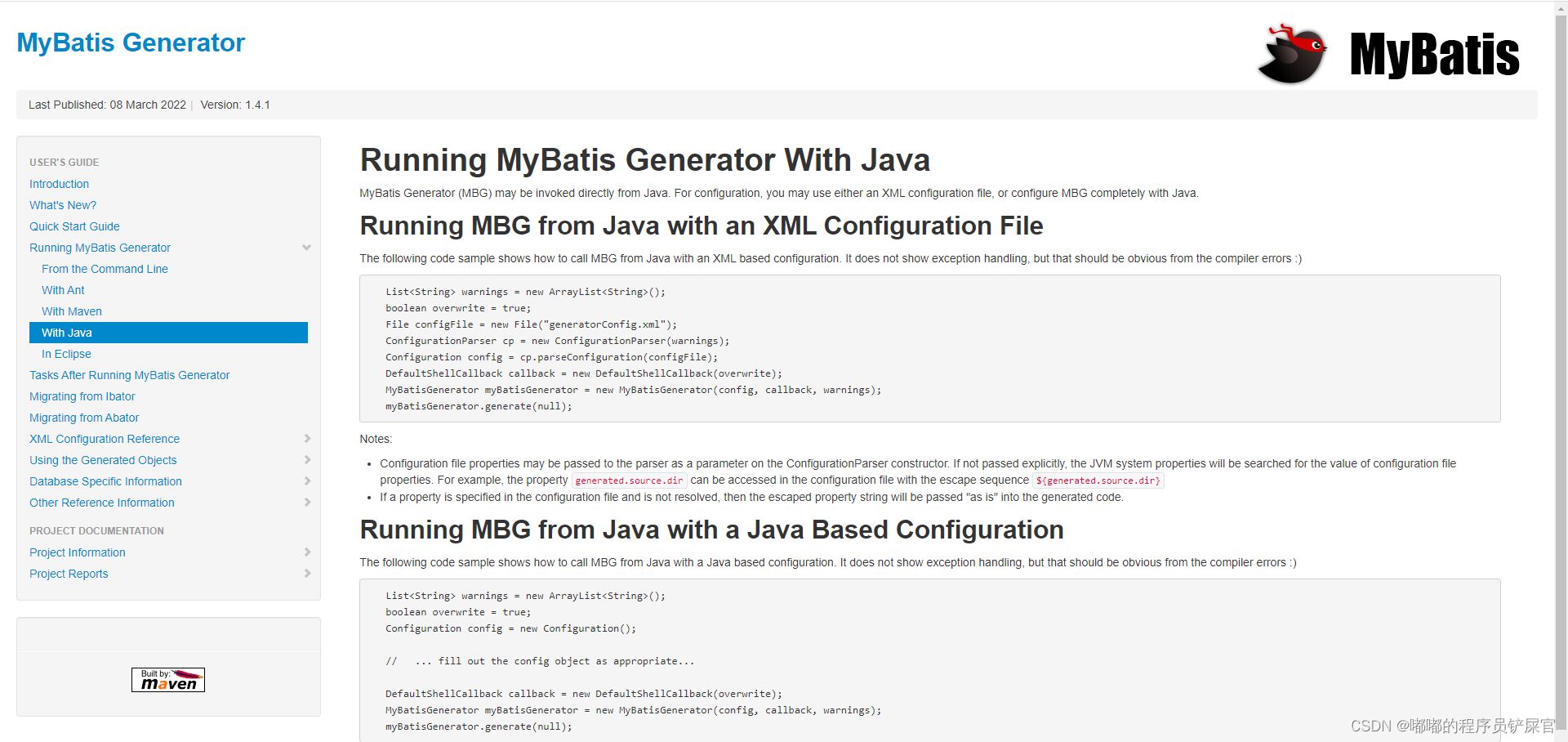1568x742 pixels.
Task: Click the generatorConfig.xml code line
Action: click(x=532, y=324)
